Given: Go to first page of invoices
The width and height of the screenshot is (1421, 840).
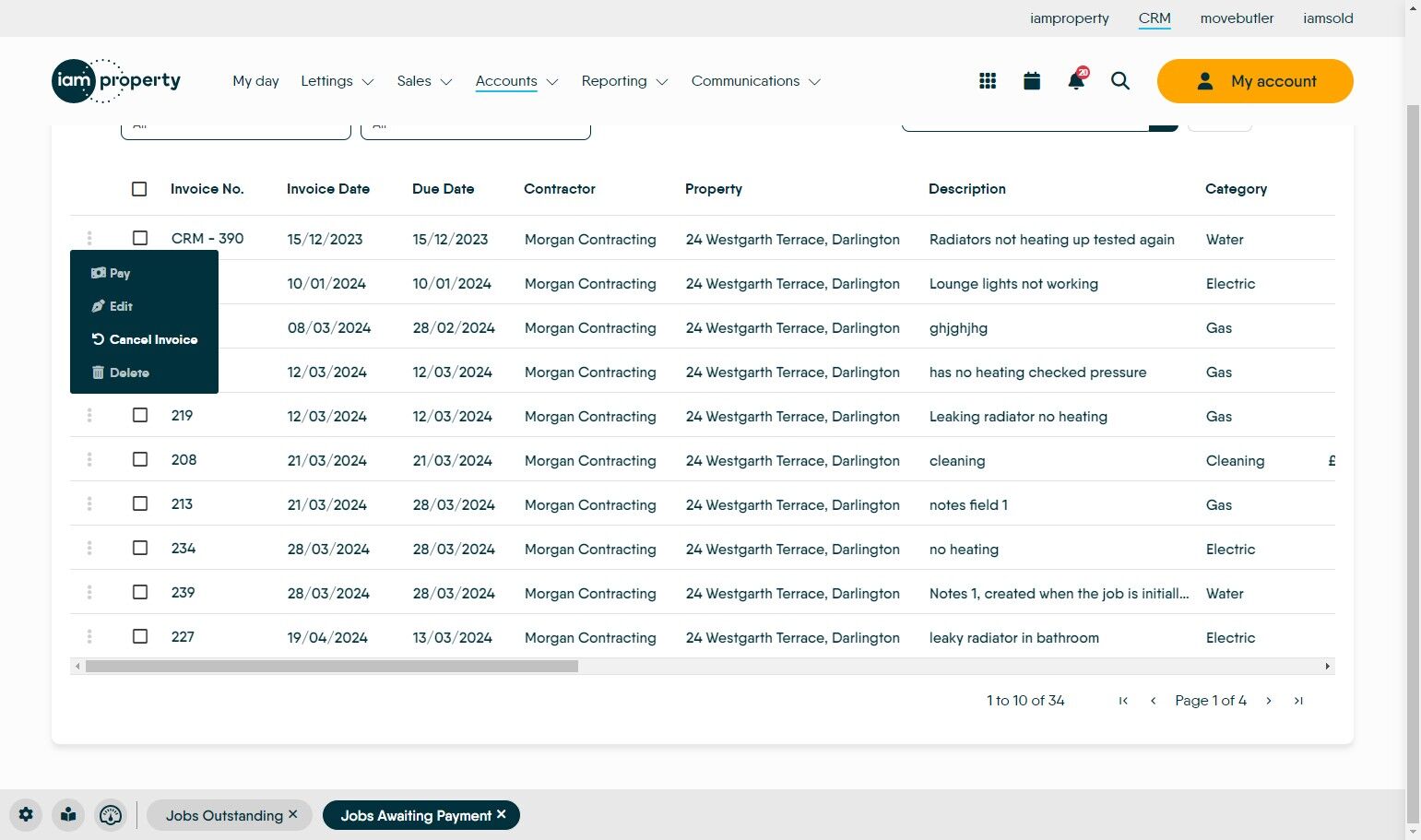Looking at the screenshot, I should point(1123,701).
